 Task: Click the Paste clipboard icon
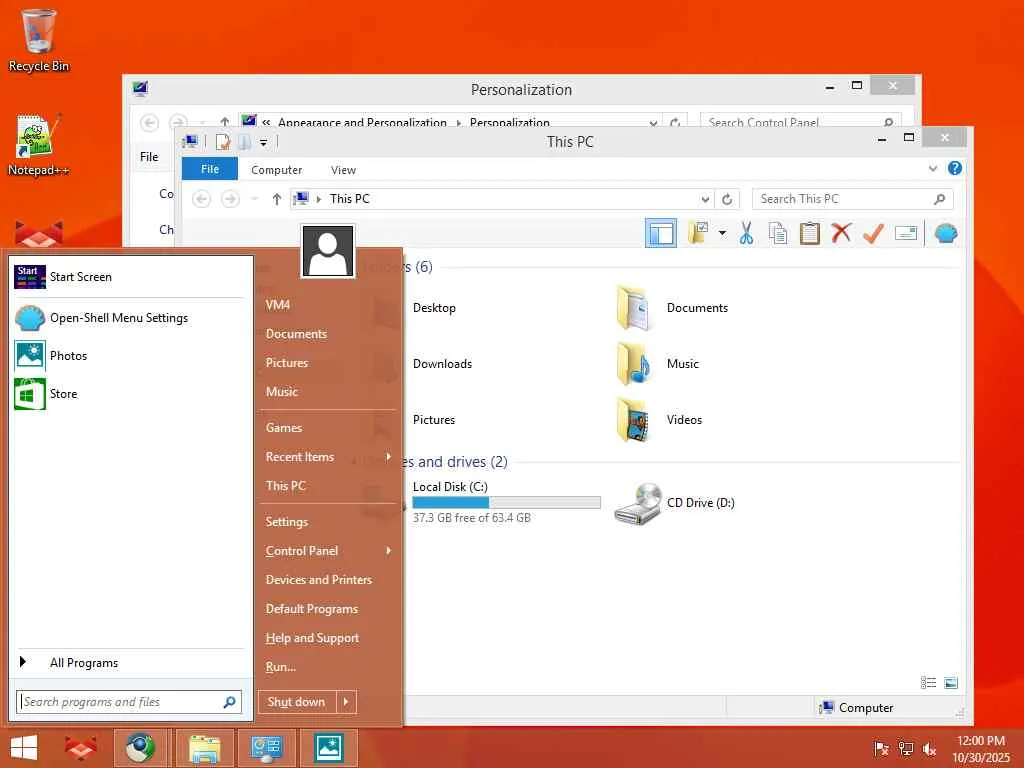pos(809,233)
